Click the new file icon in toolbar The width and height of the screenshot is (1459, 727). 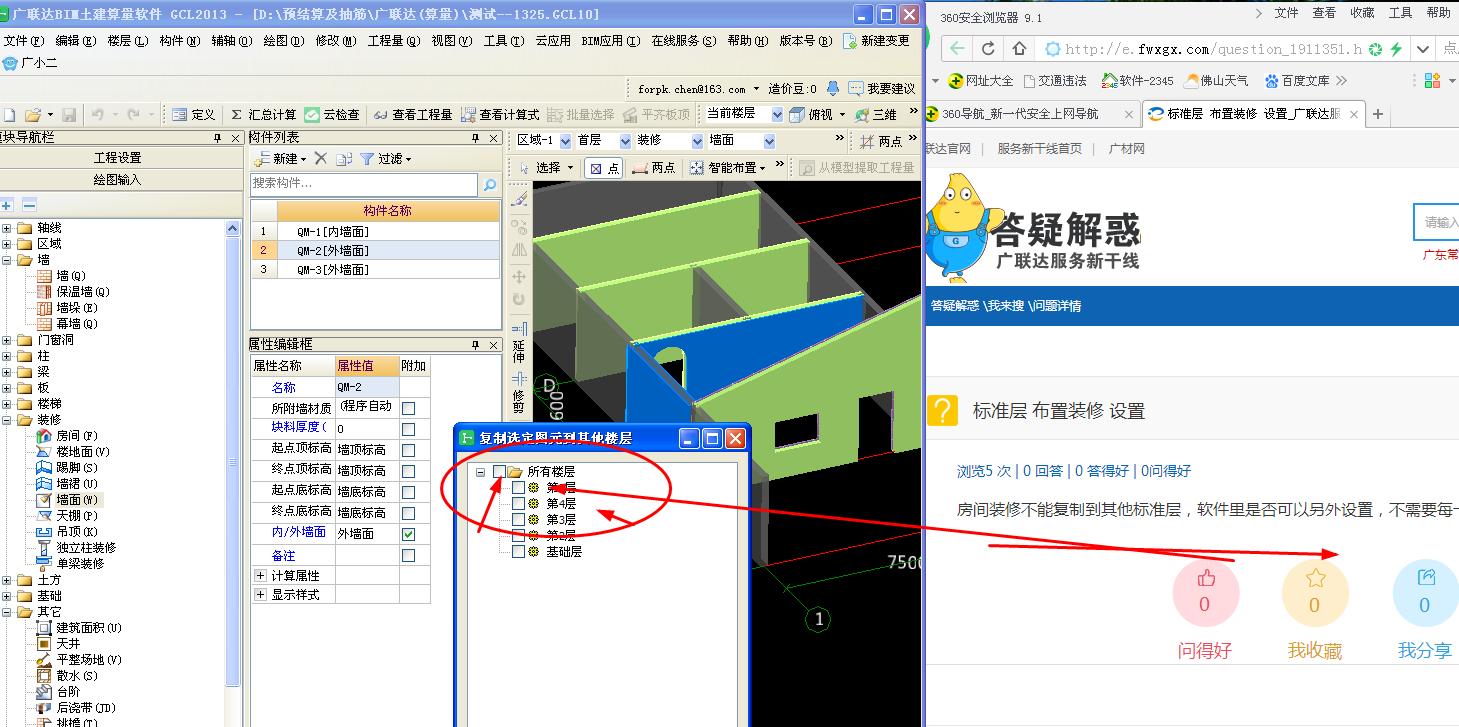(x=9, y=115)
